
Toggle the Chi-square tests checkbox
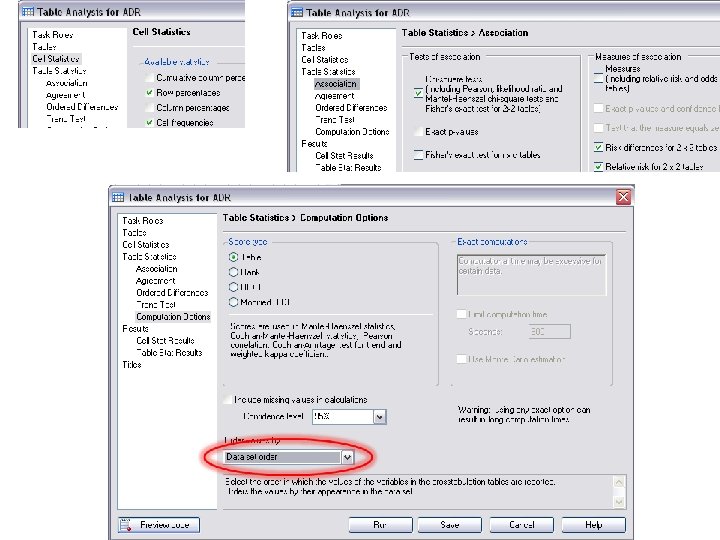pos(418,93)
